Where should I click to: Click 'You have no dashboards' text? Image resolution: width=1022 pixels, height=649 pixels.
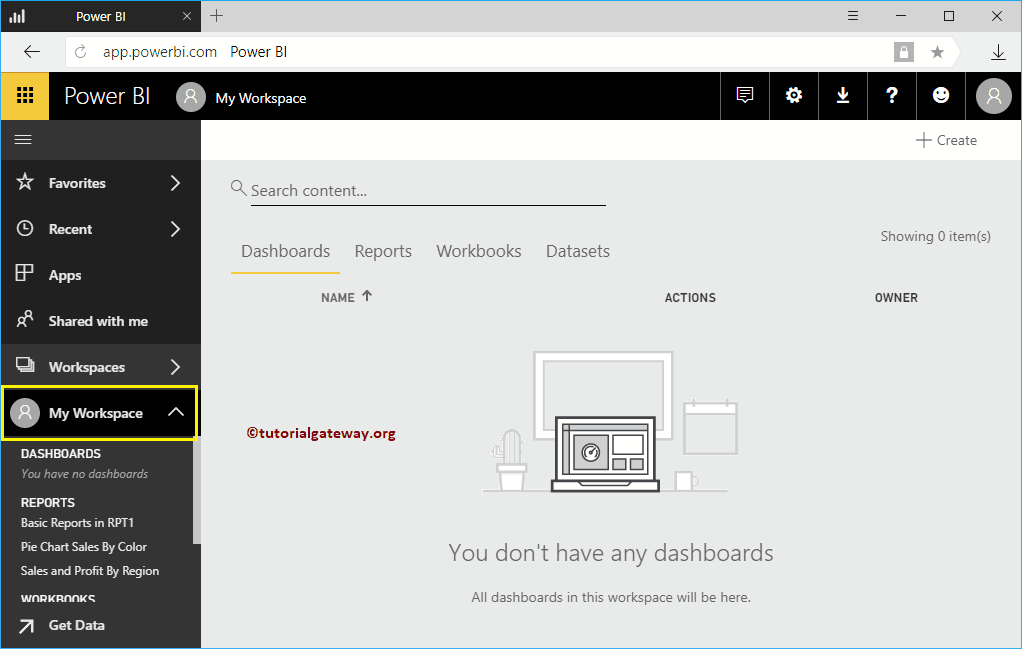coord(85,474)
